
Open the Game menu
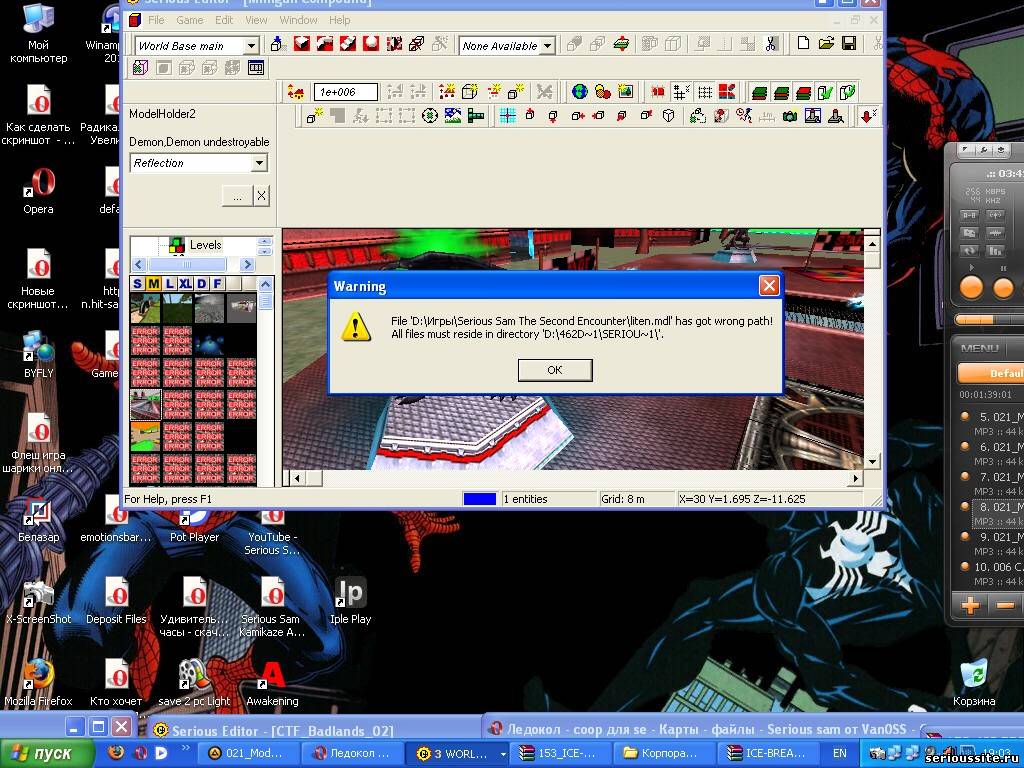coord(190,20)
